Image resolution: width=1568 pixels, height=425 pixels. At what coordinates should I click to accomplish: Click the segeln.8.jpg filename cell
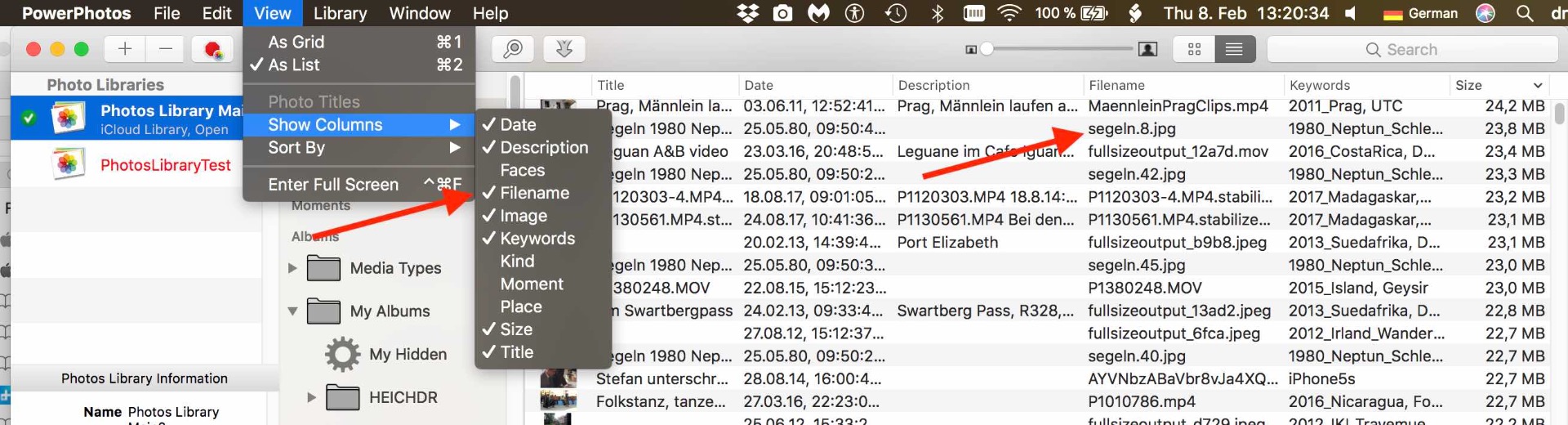click(x=1132, y=128)
